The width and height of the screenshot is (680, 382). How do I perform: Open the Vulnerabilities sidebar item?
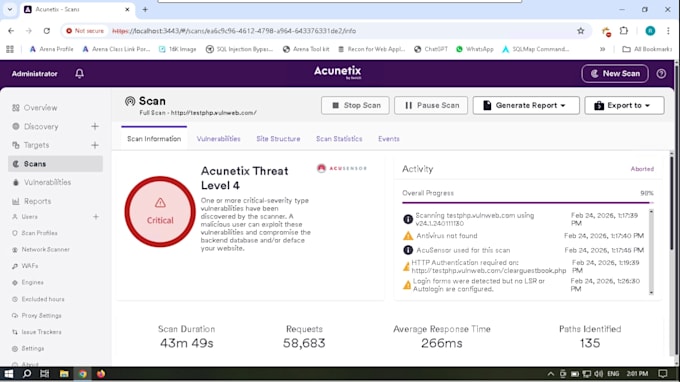[42, 183]
